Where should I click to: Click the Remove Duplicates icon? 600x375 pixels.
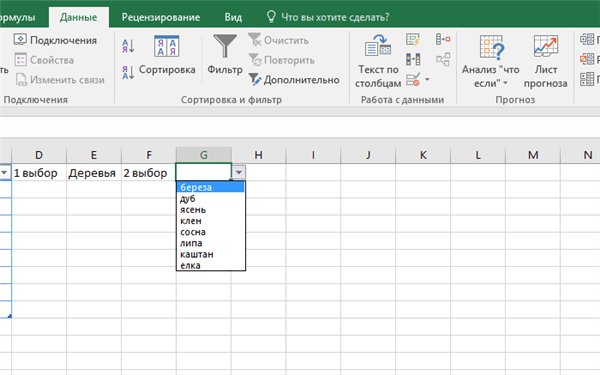point(413,59)
